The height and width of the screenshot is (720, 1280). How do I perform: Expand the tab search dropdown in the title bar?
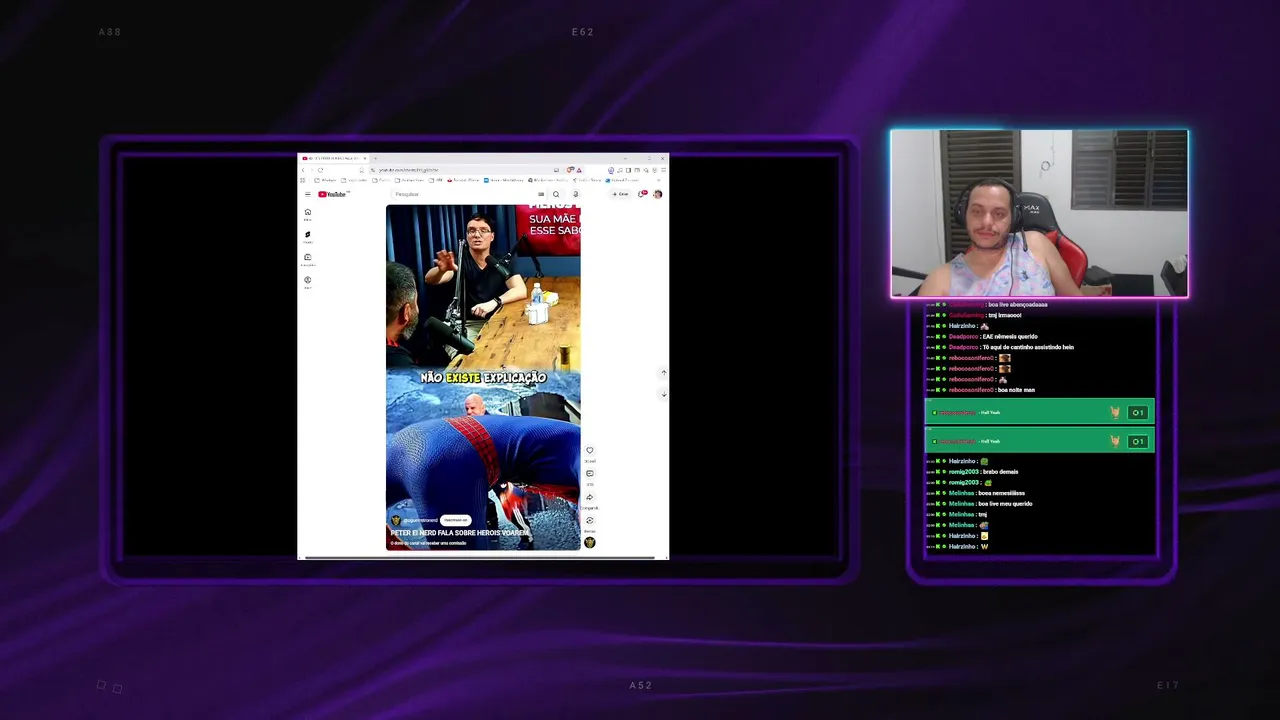pyautogui.click(x=623, y=158)
